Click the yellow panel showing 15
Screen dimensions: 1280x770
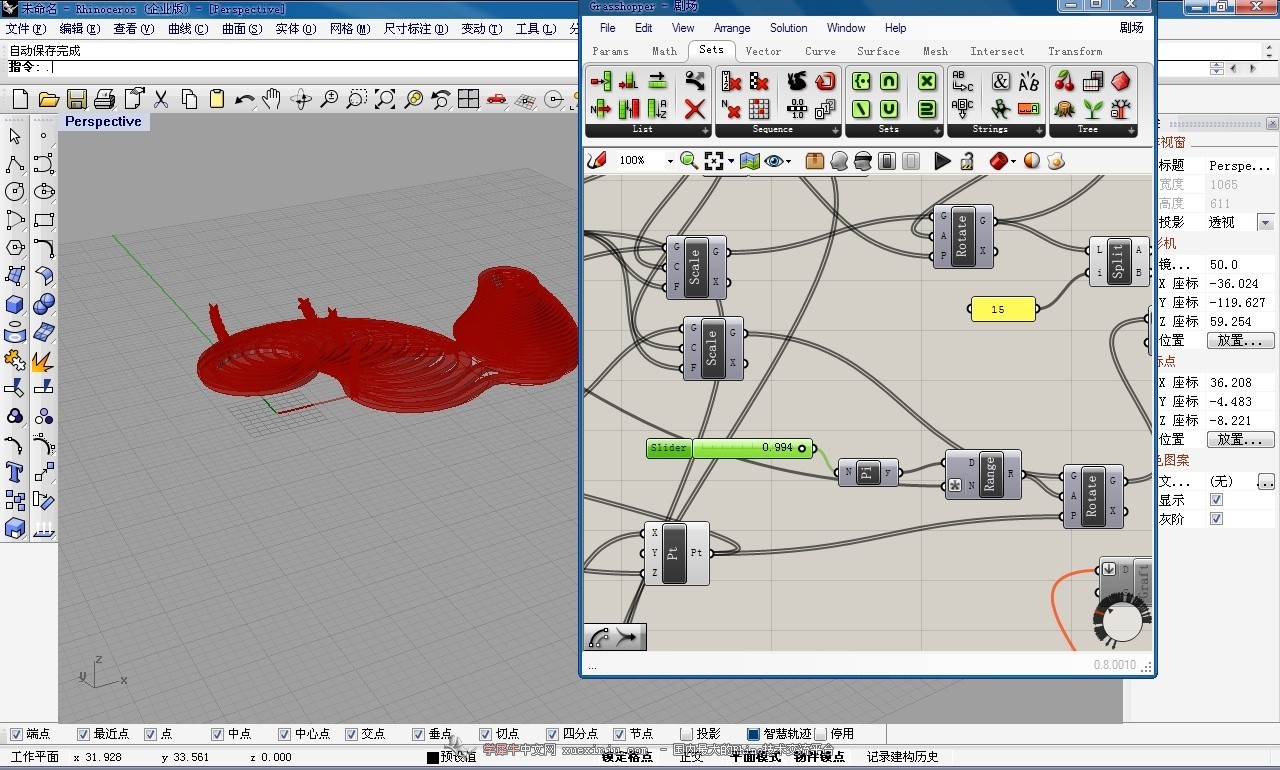click(1003, 310)
